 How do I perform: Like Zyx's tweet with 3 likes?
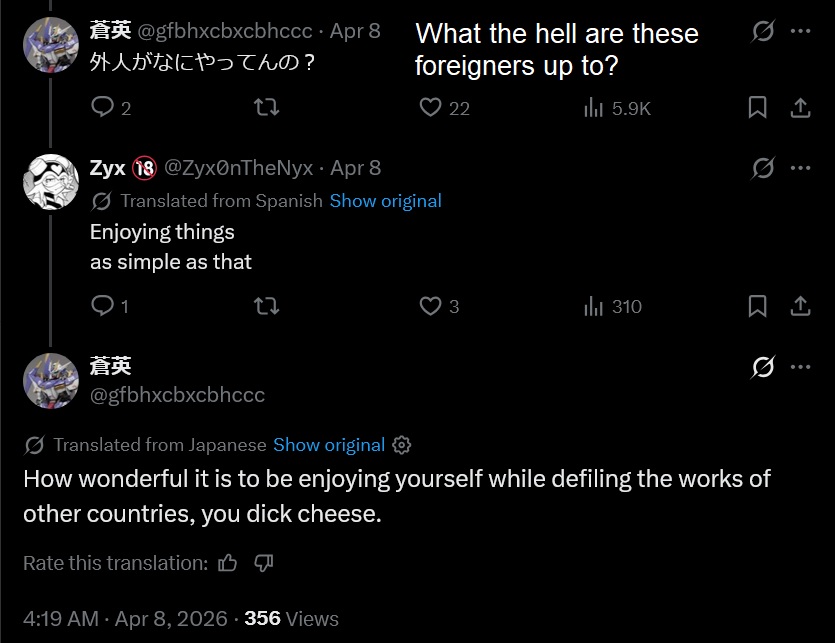[x=431, y=306]
